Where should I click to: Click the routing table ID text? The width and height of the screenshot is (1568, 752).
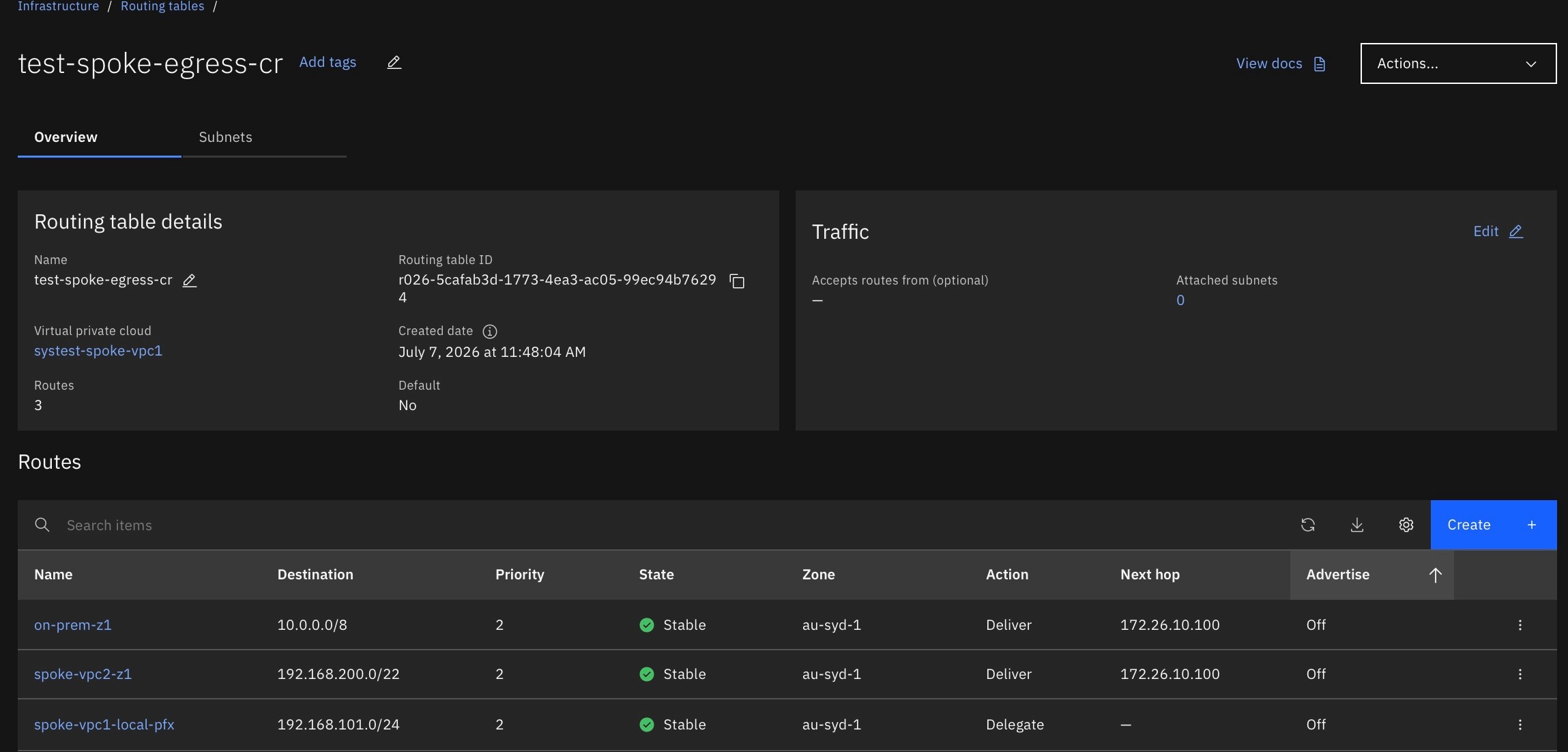click(x=557, y=289)
